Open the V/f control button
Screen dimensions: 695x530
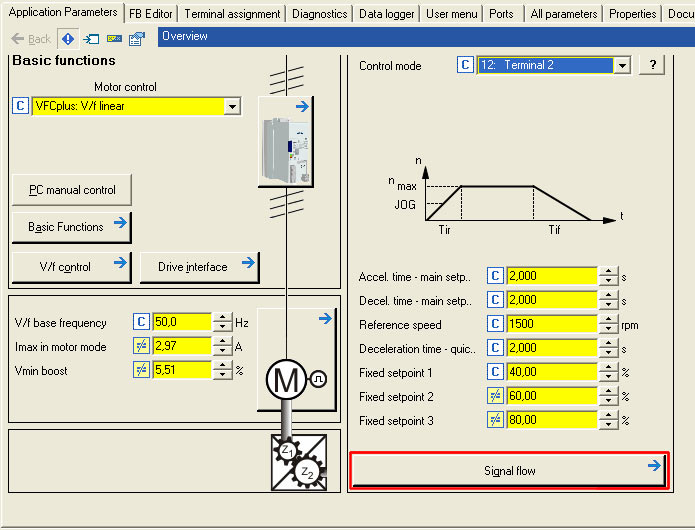click(71, 267)
